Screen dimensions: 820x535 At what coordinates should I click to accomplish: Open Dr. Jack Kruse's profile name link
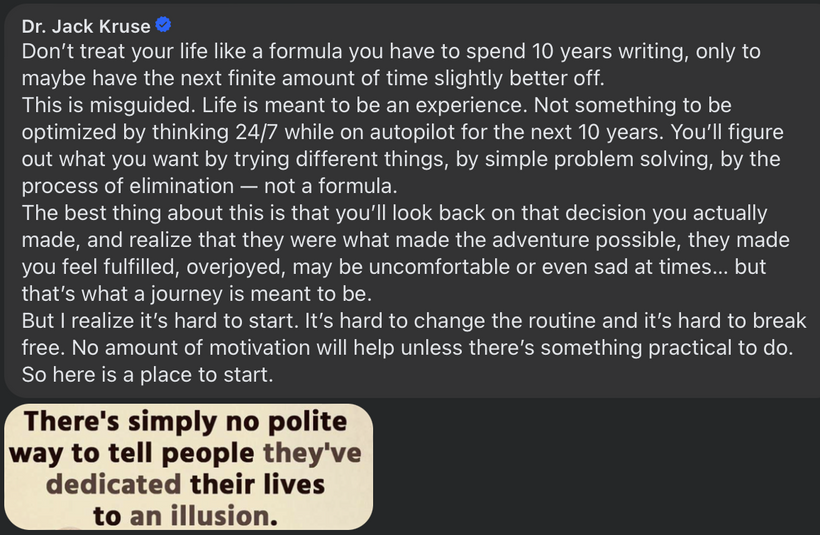86,26
